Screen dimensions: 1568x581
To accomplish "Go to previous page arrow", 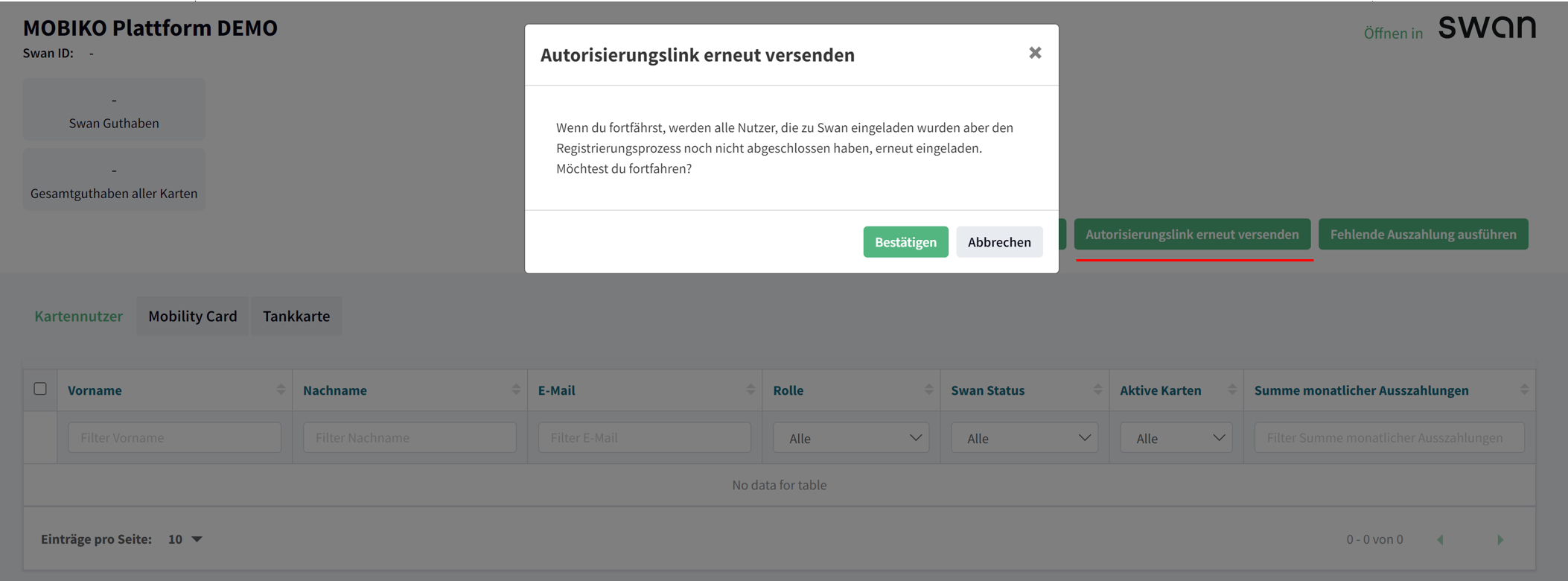I will (x=1440, y=539).
